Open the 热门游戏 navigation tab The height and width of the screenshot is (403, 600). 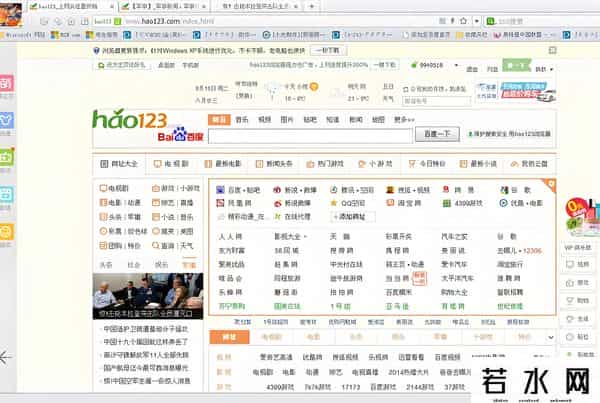329,163
